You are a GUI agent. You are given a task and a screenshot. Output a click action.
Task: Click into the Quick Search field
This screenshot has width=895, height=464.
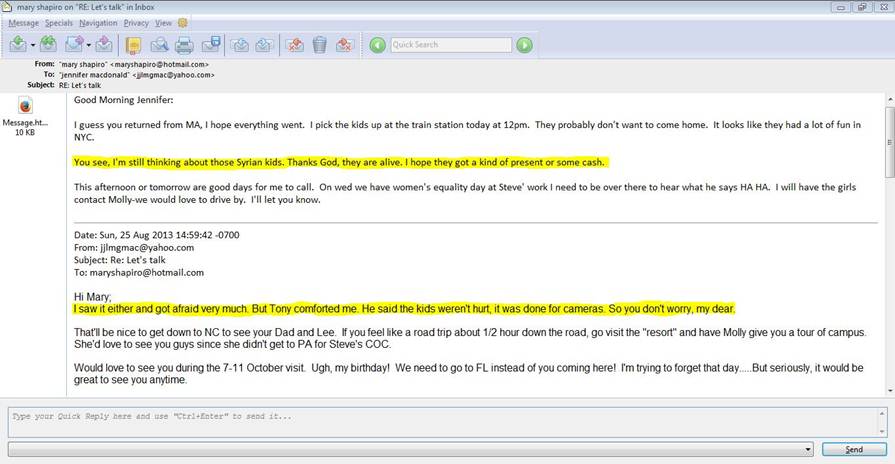[x=450, y=45]
